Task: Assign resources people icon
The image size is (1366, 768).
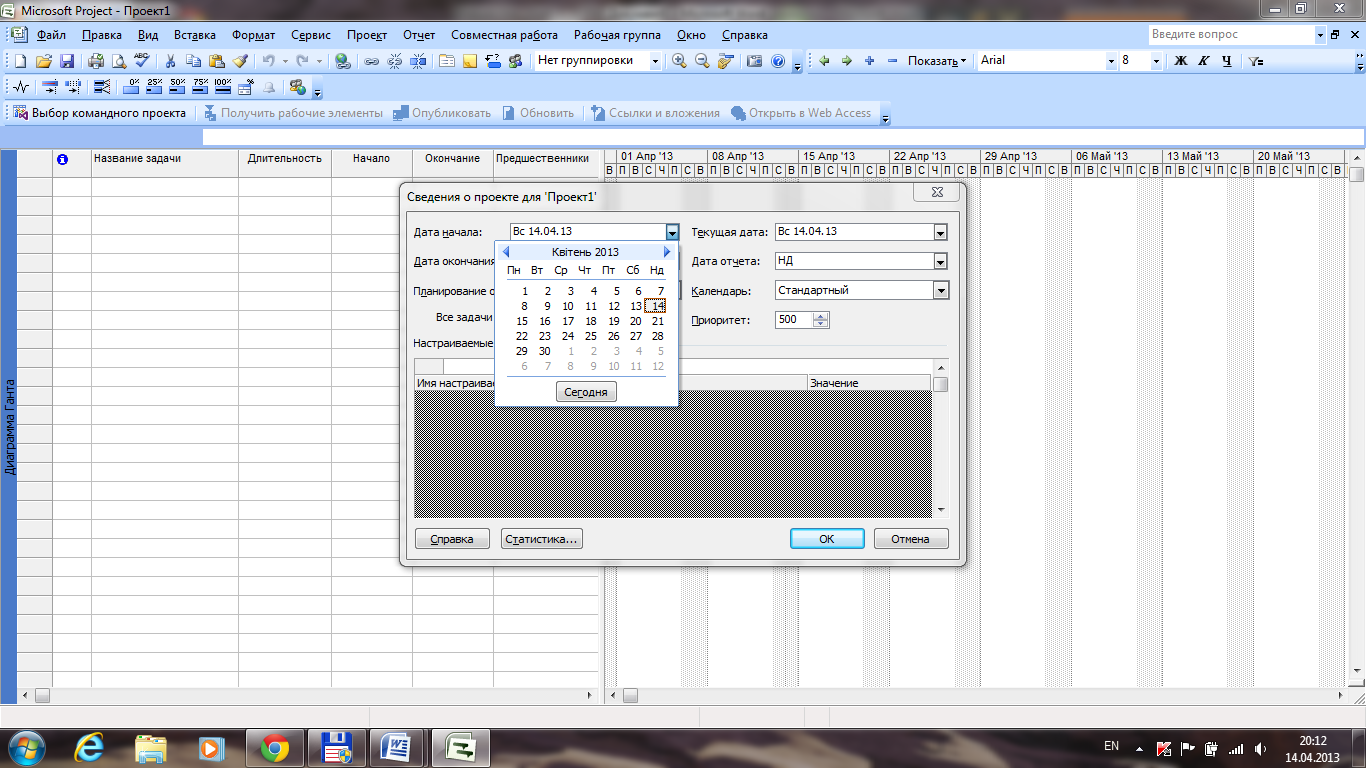Action: coord(516,61)
